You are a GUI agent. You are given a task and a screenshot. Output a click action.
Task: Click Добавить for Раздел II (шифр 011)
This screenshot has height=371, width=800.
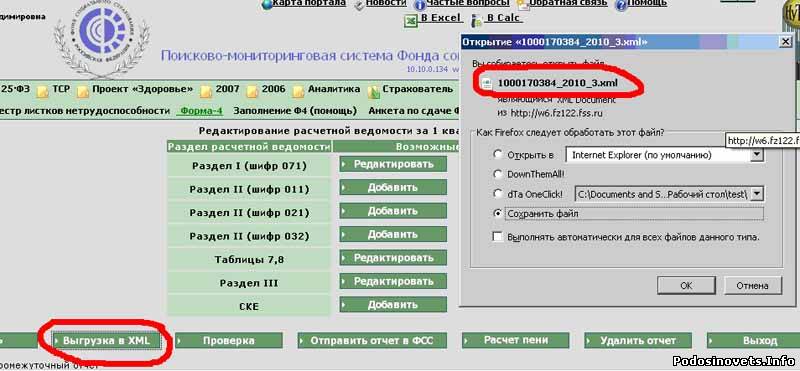point(393,187)
